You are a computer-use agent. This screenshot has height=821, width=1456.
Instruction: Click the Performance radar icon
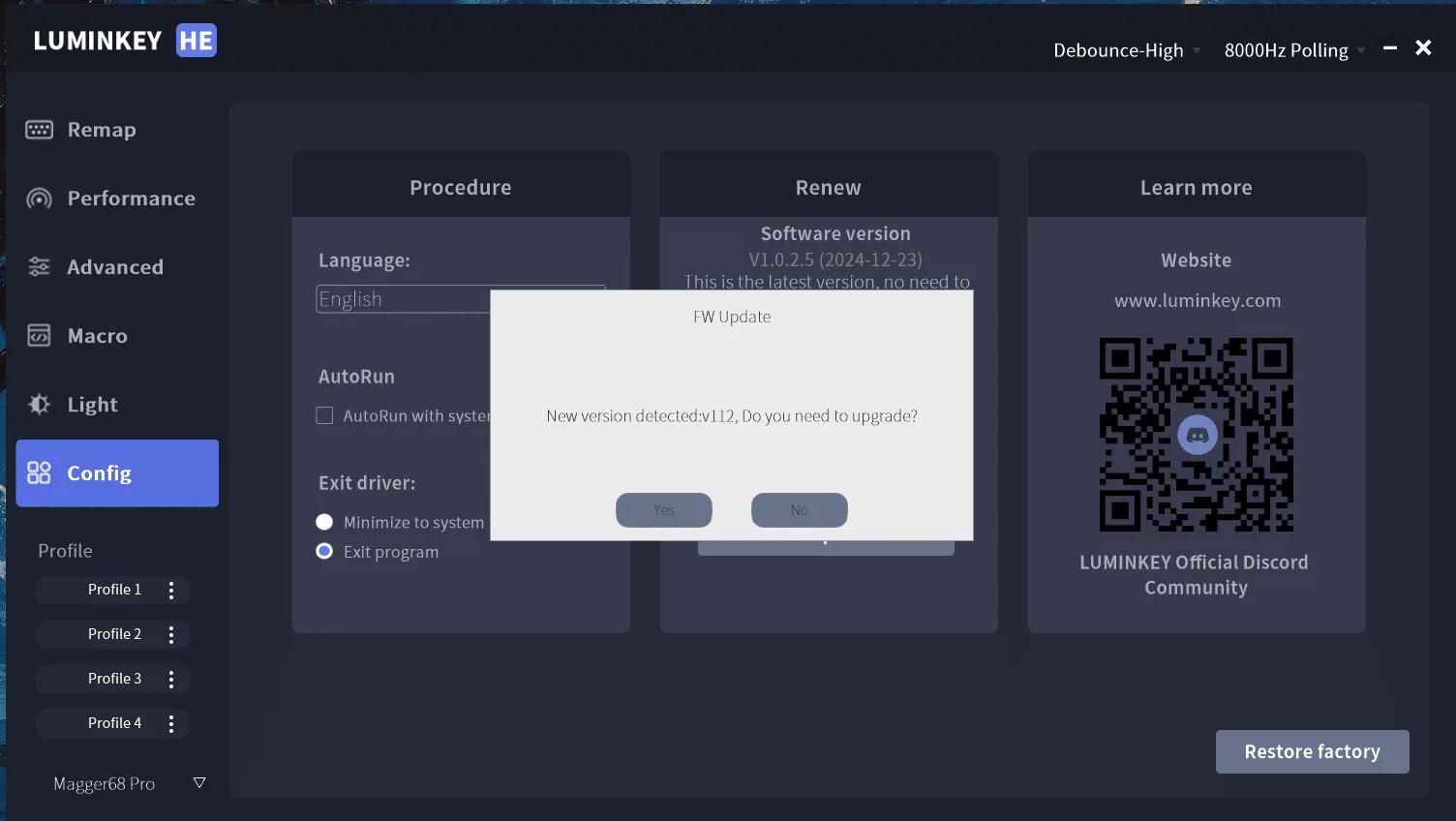pos(39,198)
